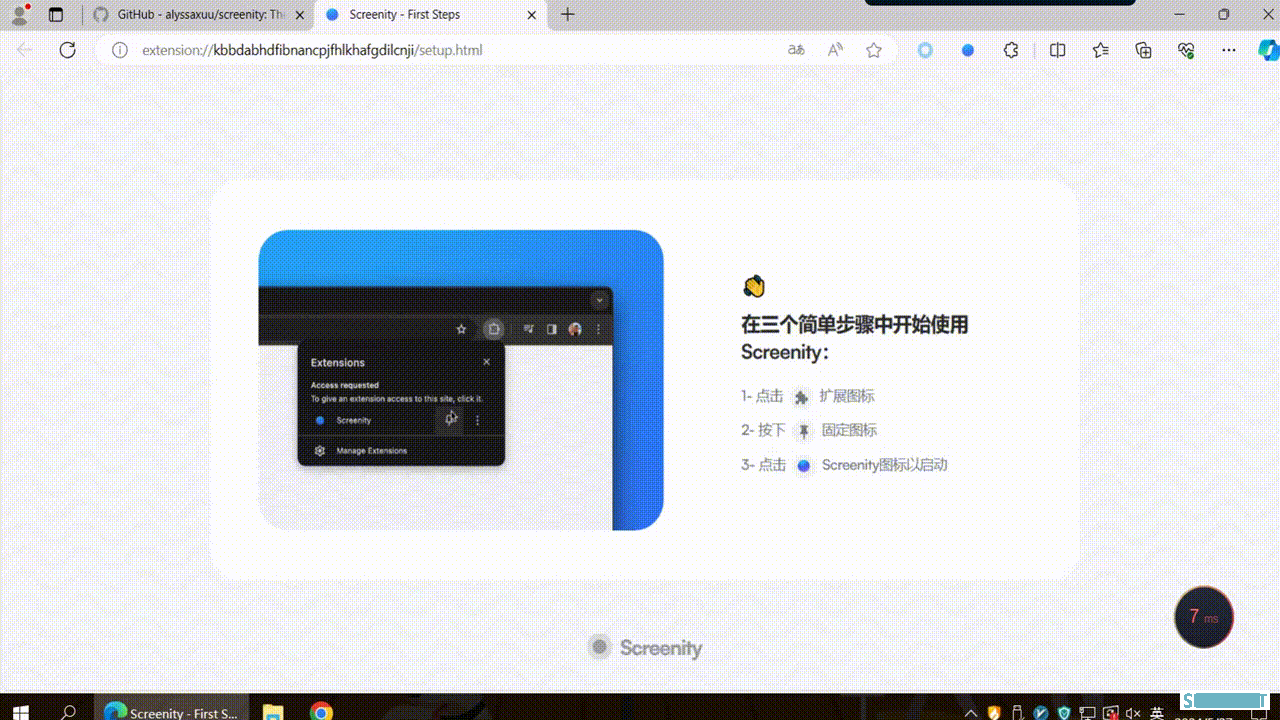1280x720 pixels.
Task: Open the Extensions puzzle icon
Action: (1011, 50)
